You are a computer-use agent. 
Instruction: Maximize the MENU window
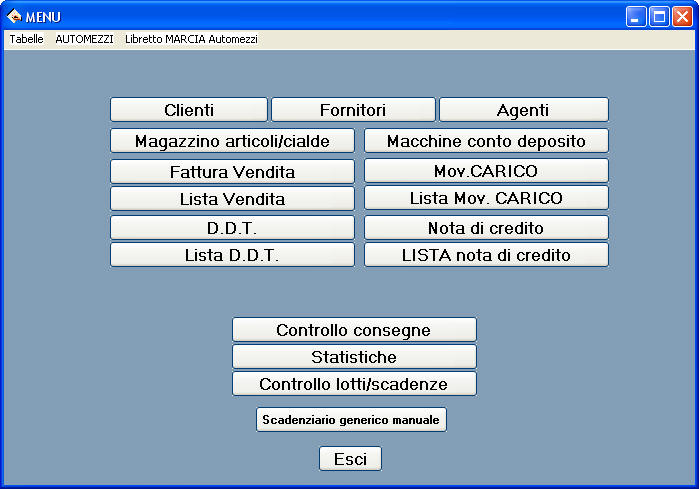pyautogui.click(x=659, y=17)
